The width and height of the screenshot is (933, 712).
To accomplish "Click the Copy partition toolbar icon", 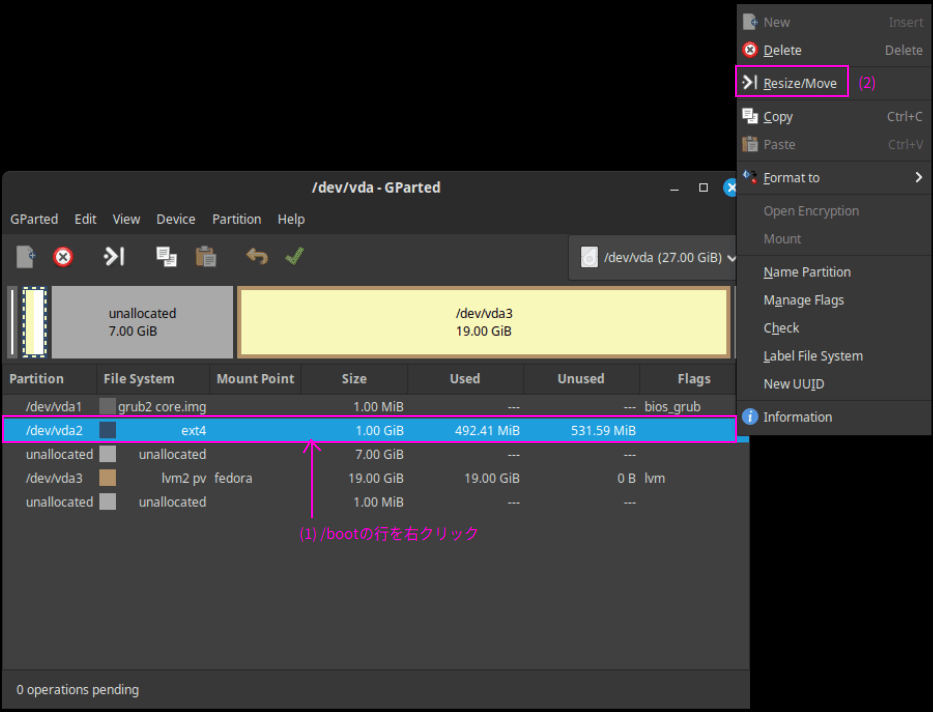I will click(166, 256).
